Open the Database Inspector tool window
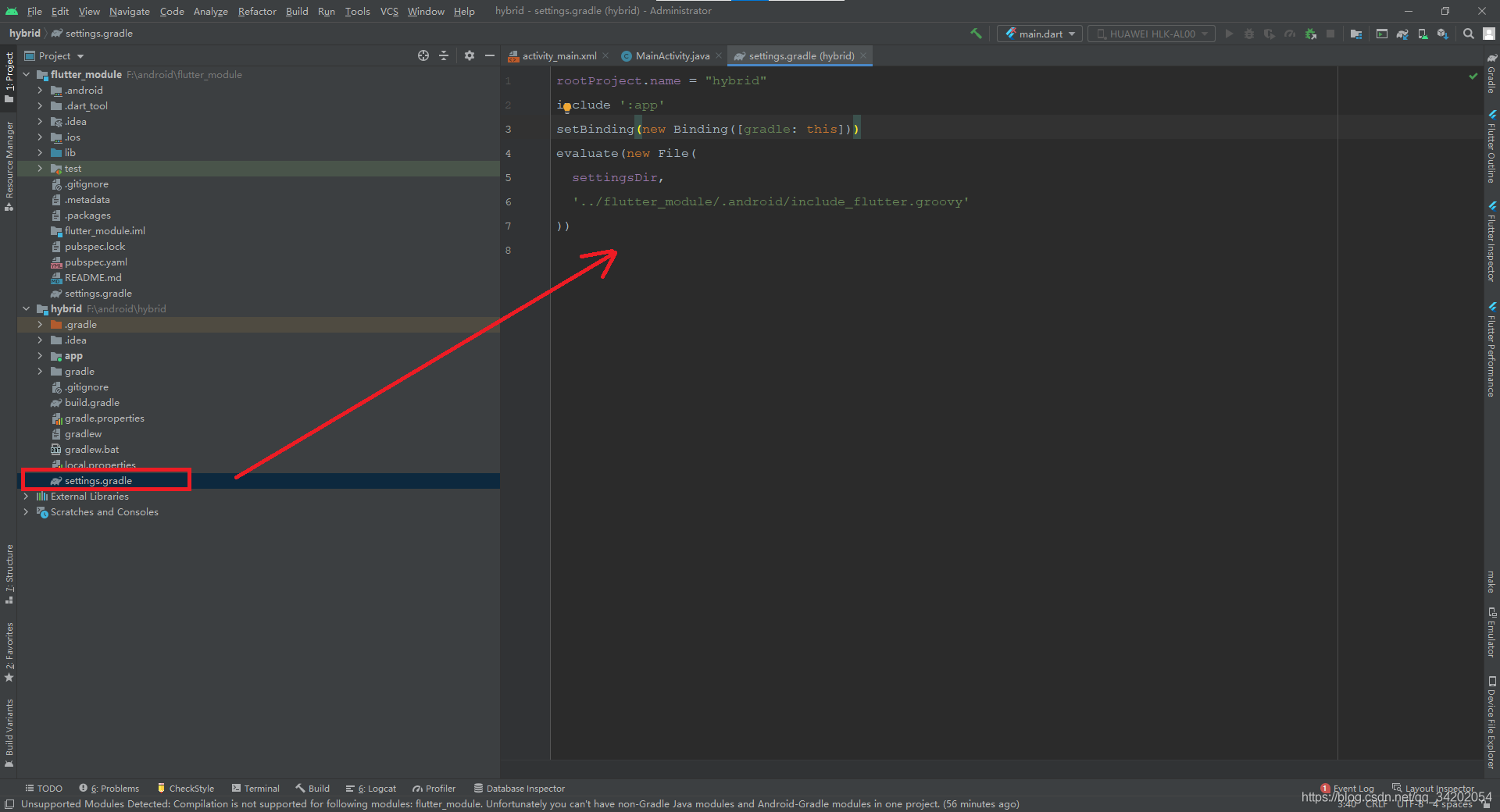 (520, 788)
